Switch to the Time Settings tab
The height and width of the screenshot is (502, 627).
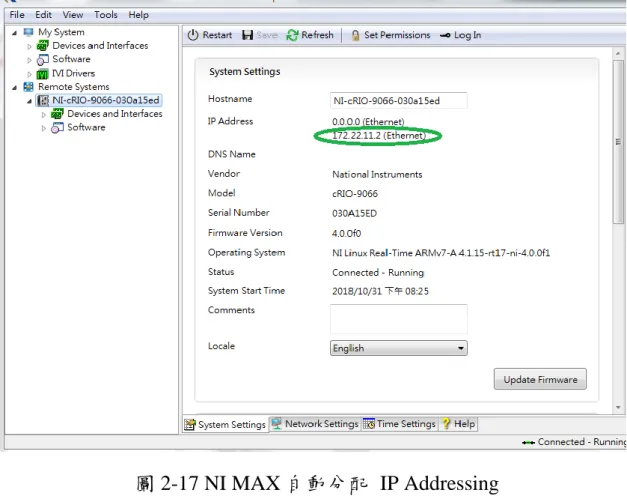[x=399, y=424]
